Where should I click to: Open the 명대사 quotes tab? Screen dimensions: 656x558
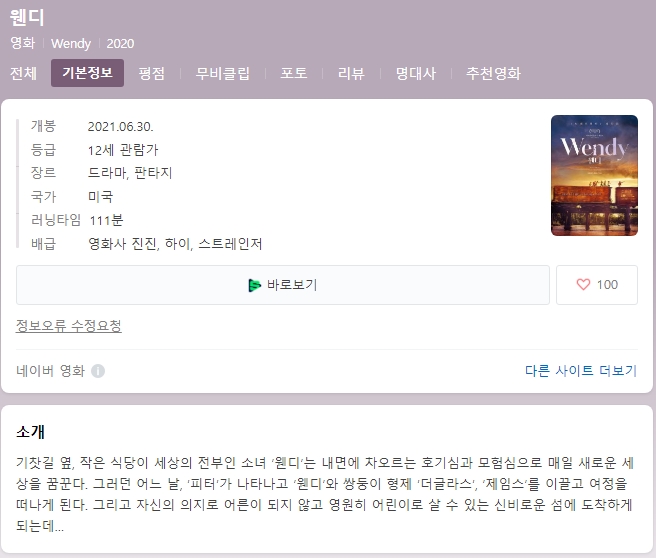pos(415,73)
